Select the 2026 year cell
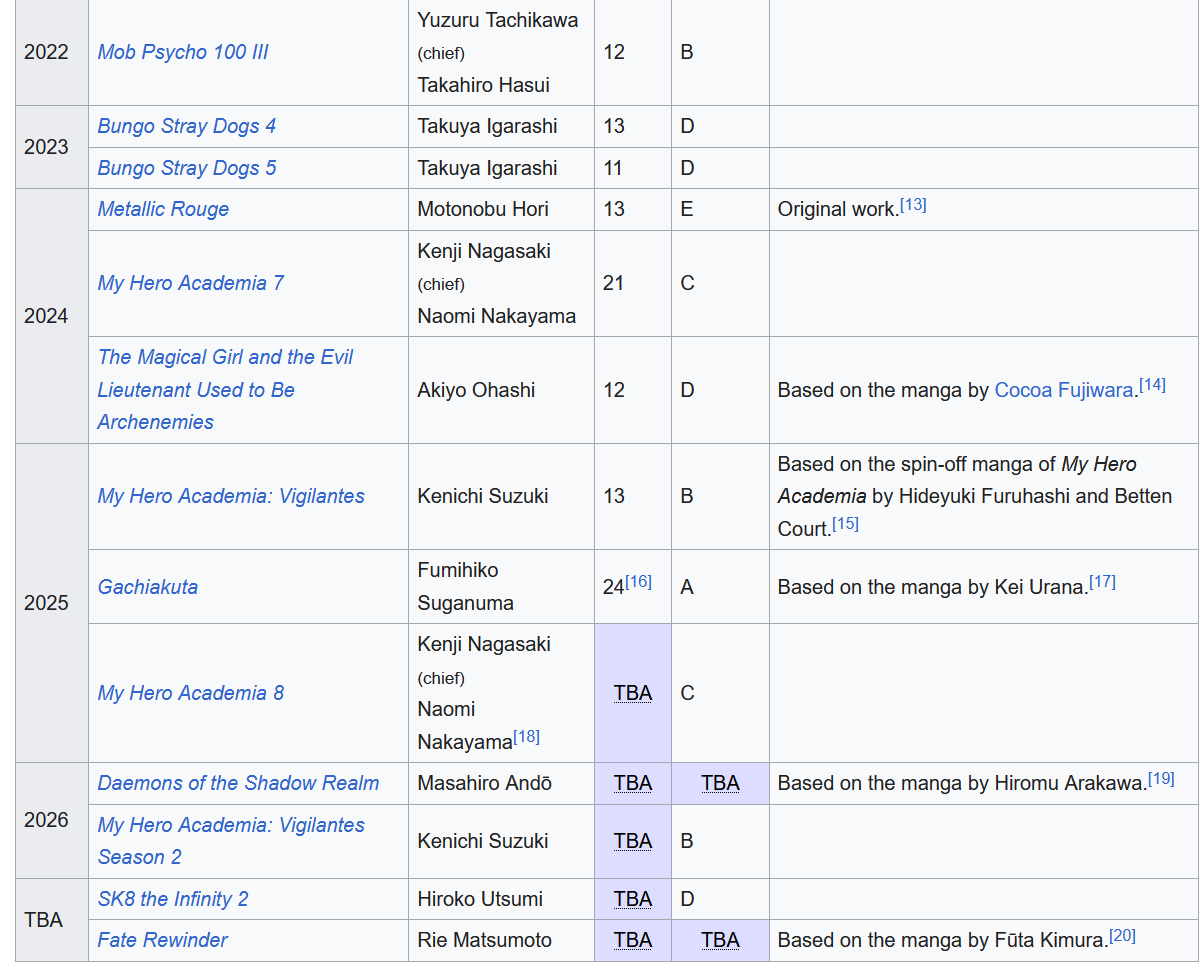Viewport: 1202px width, 965px height. pos(52,820)
